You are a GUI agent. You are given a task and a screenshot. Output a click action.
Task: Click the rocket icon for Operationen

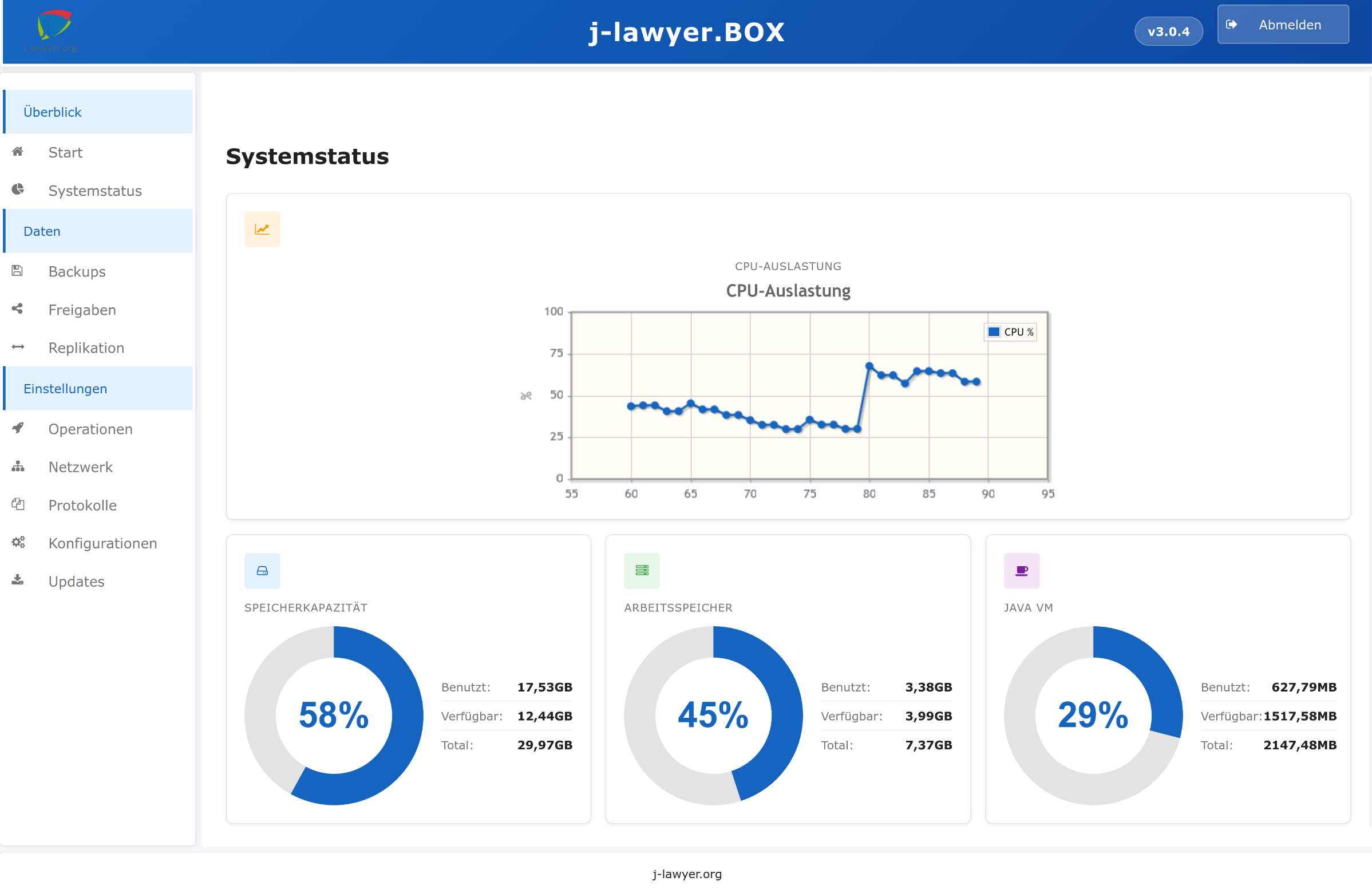tap(18, 428)
